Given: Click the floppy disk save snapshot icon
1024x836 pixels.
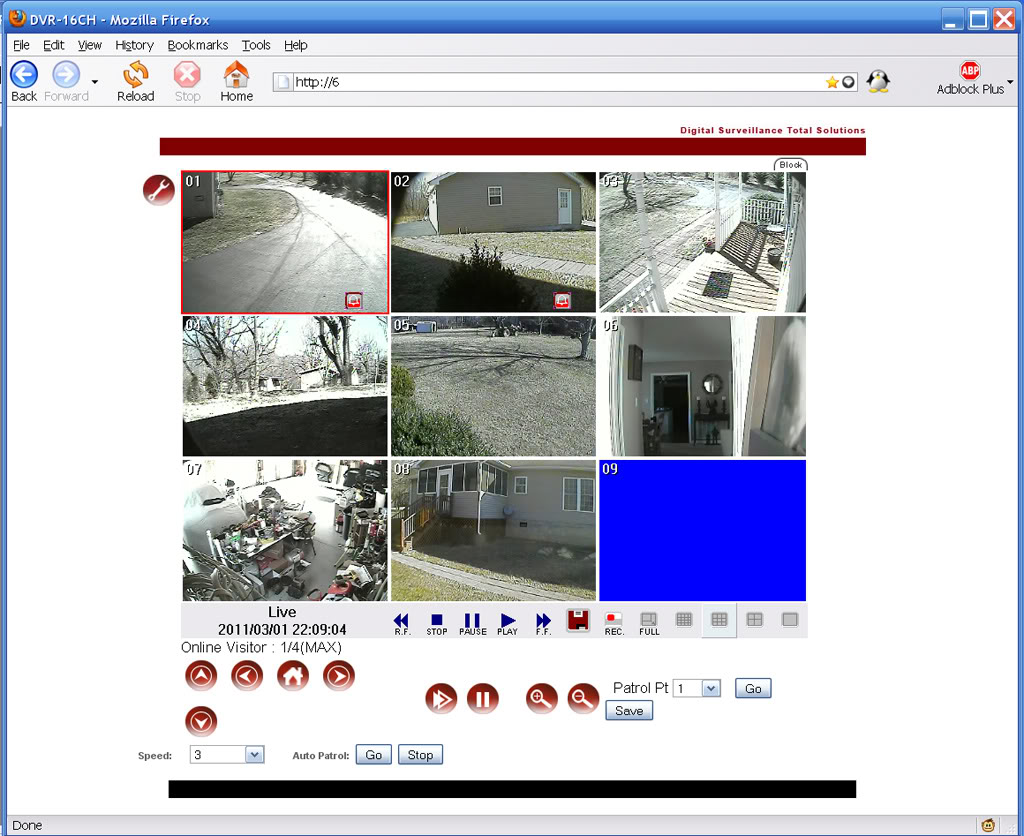Looking at the screenshot, I should (x=577, y=620).
